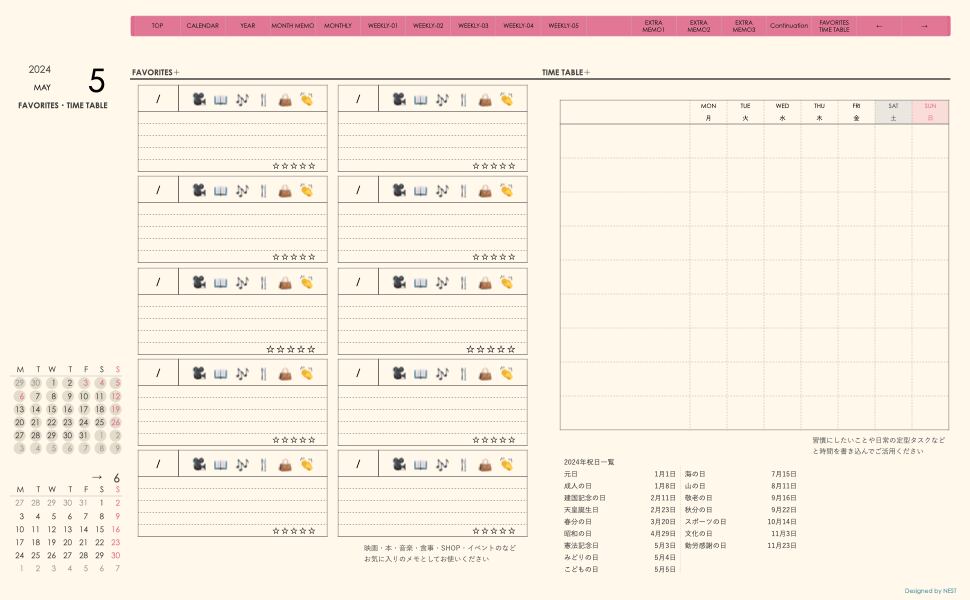Jump to June using the arrow above the mini calendar

point(97,478)
